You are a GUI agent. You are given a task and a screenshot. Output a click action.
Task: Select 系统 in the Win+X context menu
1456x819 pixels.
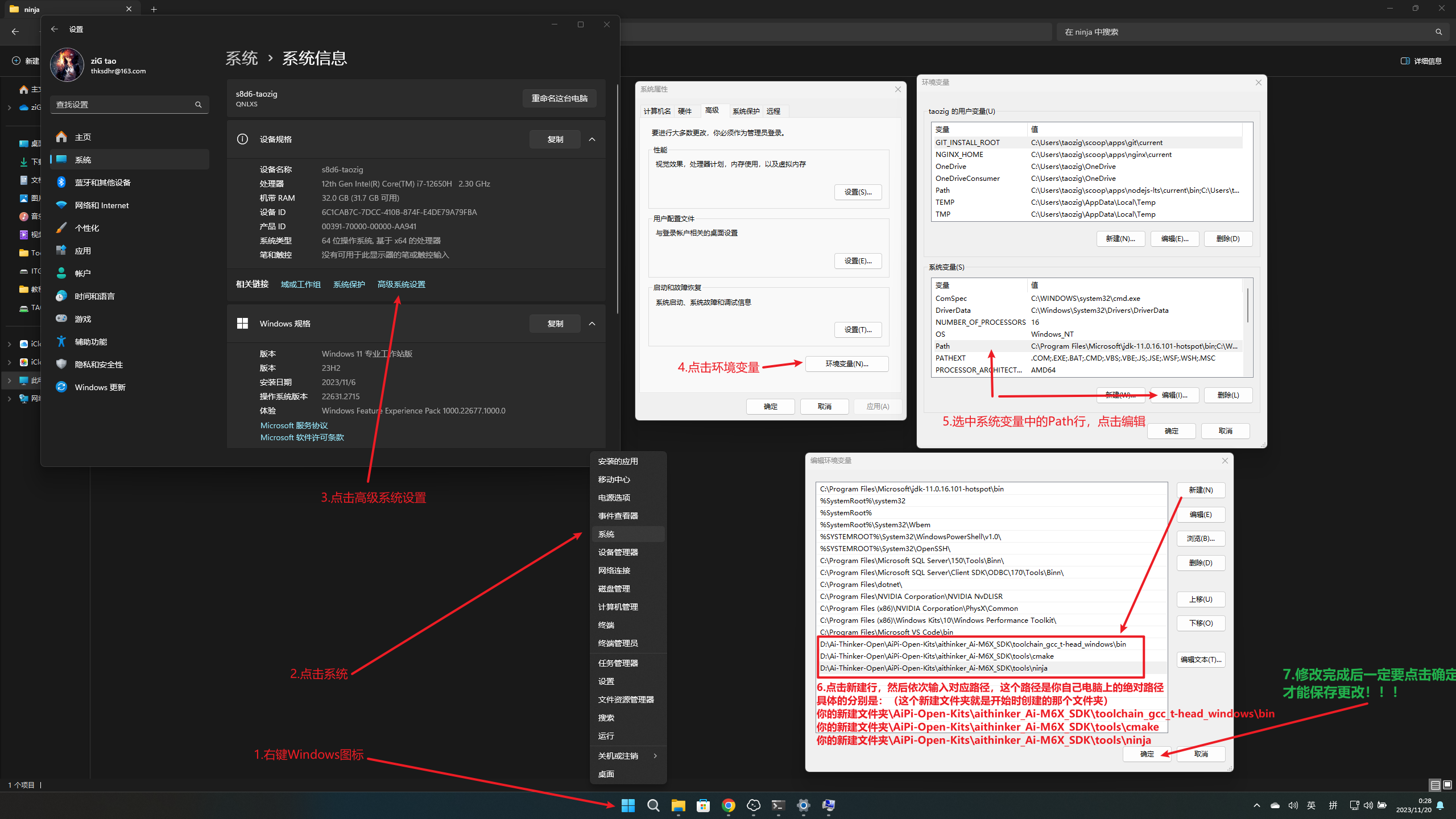click(x=628, y=534)
